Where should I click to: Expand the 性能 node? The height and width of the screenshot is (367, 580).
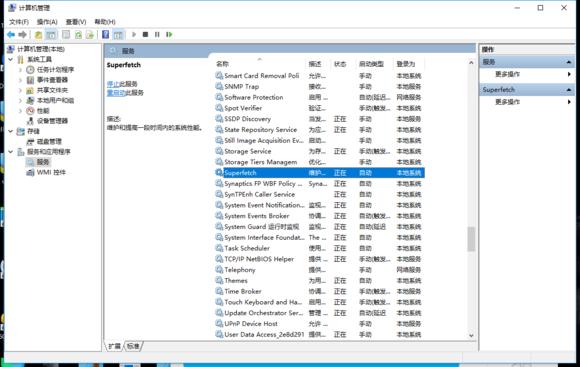point(21,111)
